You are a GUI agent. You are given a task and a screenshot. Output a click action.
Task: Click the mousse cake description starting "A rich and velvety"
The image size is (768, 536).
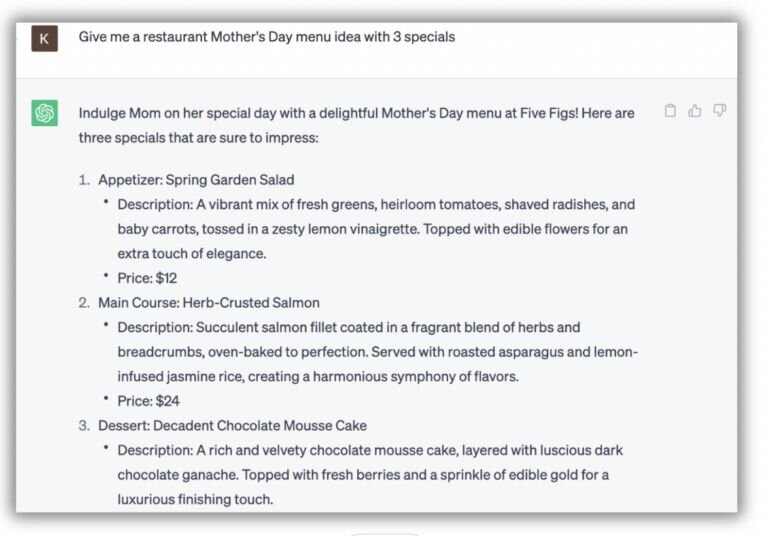pos(370,450)
